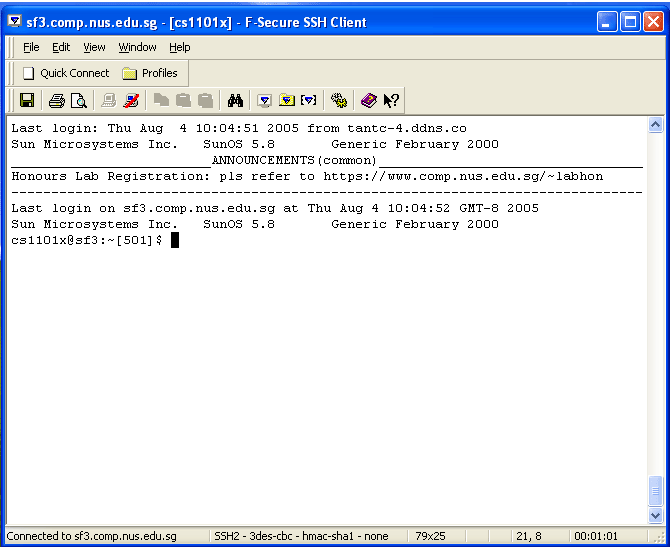Open the Profiles folder button
The height and width of the screenshot is (550, 670).
[150, 74]
